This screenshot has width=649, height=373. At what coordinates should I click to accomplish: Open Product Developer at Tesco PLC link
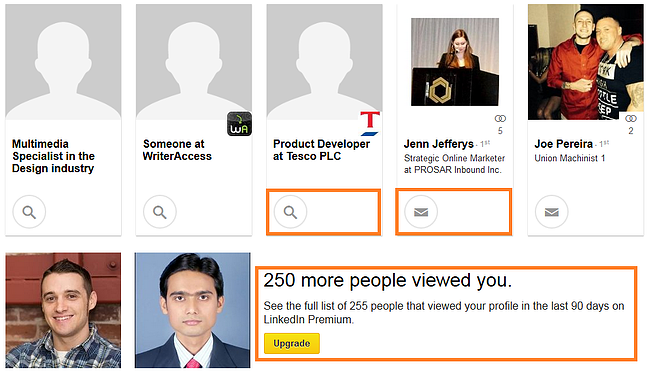(321, 150)
